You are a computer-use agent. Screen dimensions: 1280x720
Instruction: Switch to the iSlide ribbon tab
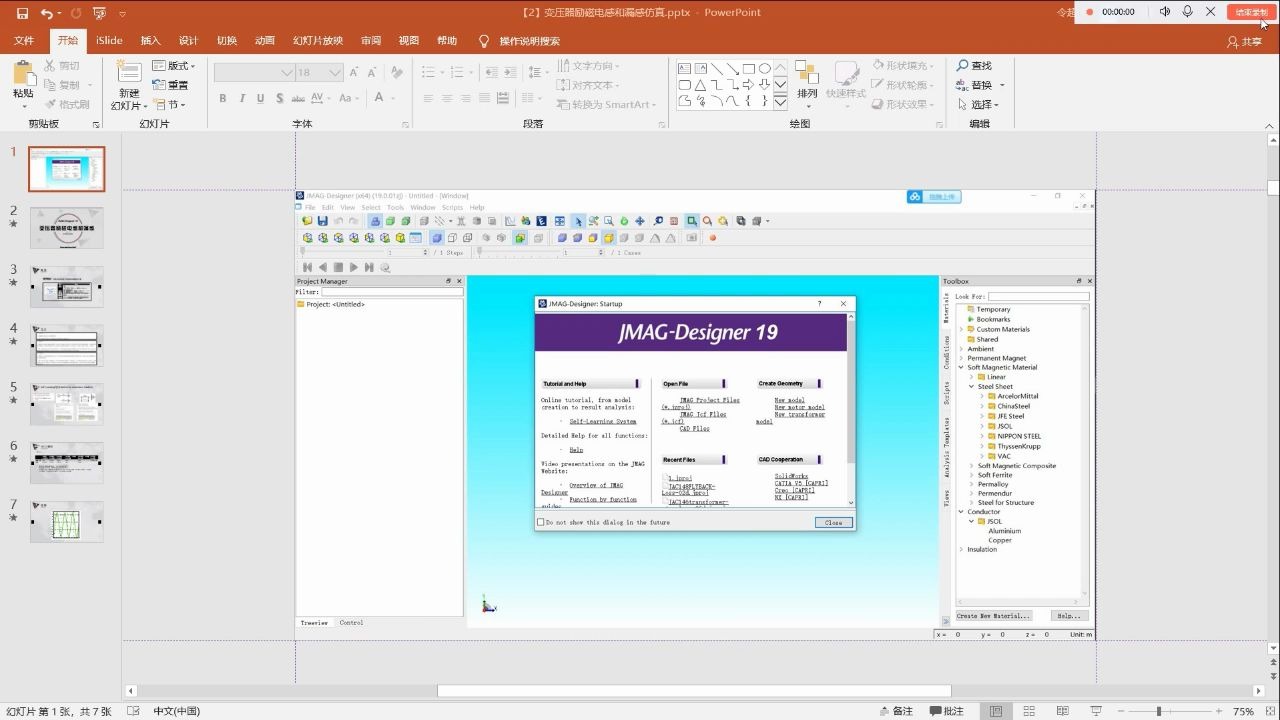coord(109,41)
